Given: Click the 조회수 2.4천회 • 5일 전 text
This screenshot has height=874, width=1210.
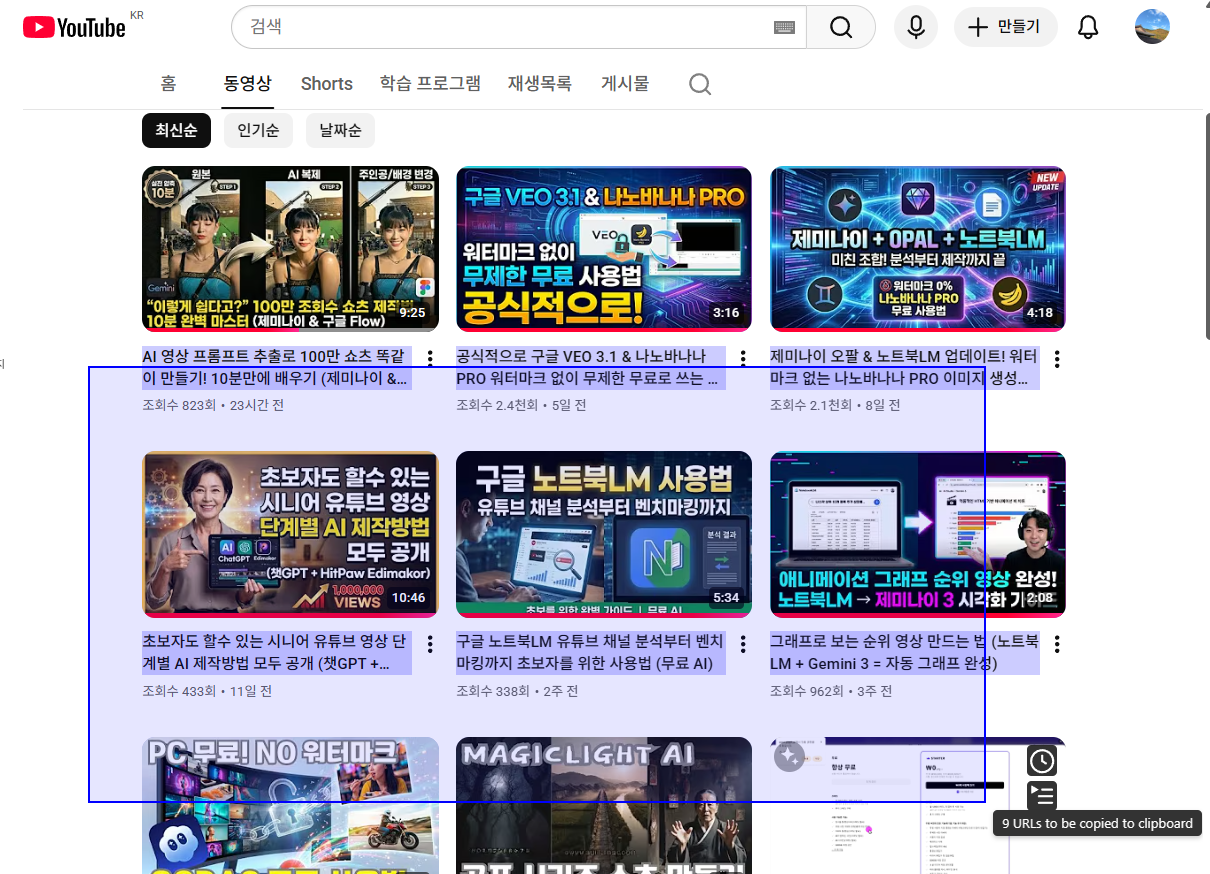Looking at the screenshot, I should (x=521, y=405).
